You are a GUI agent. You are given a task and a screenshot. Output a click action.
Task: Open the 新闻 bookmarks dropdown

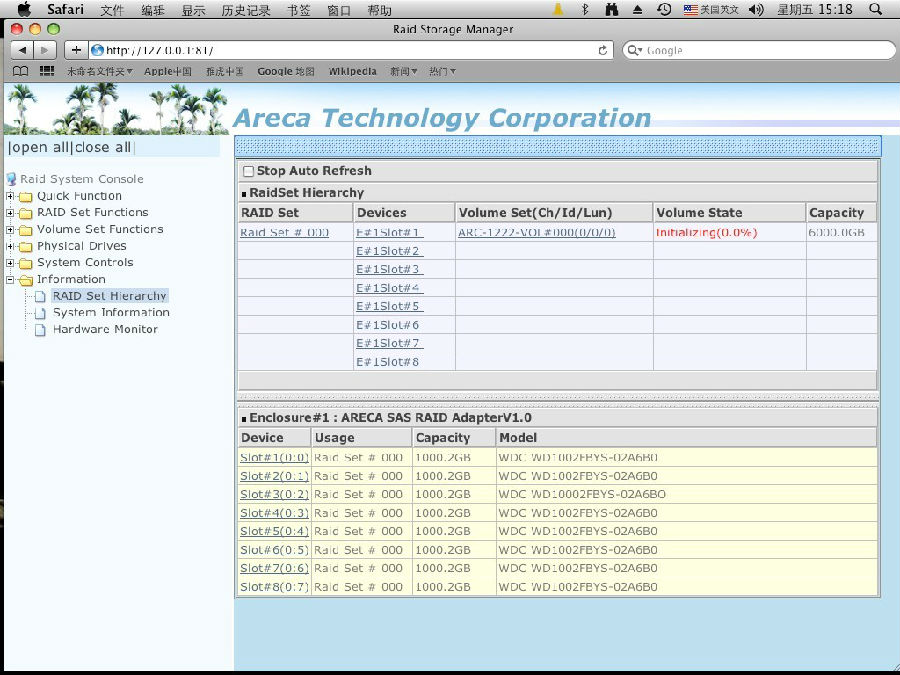point(404,71)
